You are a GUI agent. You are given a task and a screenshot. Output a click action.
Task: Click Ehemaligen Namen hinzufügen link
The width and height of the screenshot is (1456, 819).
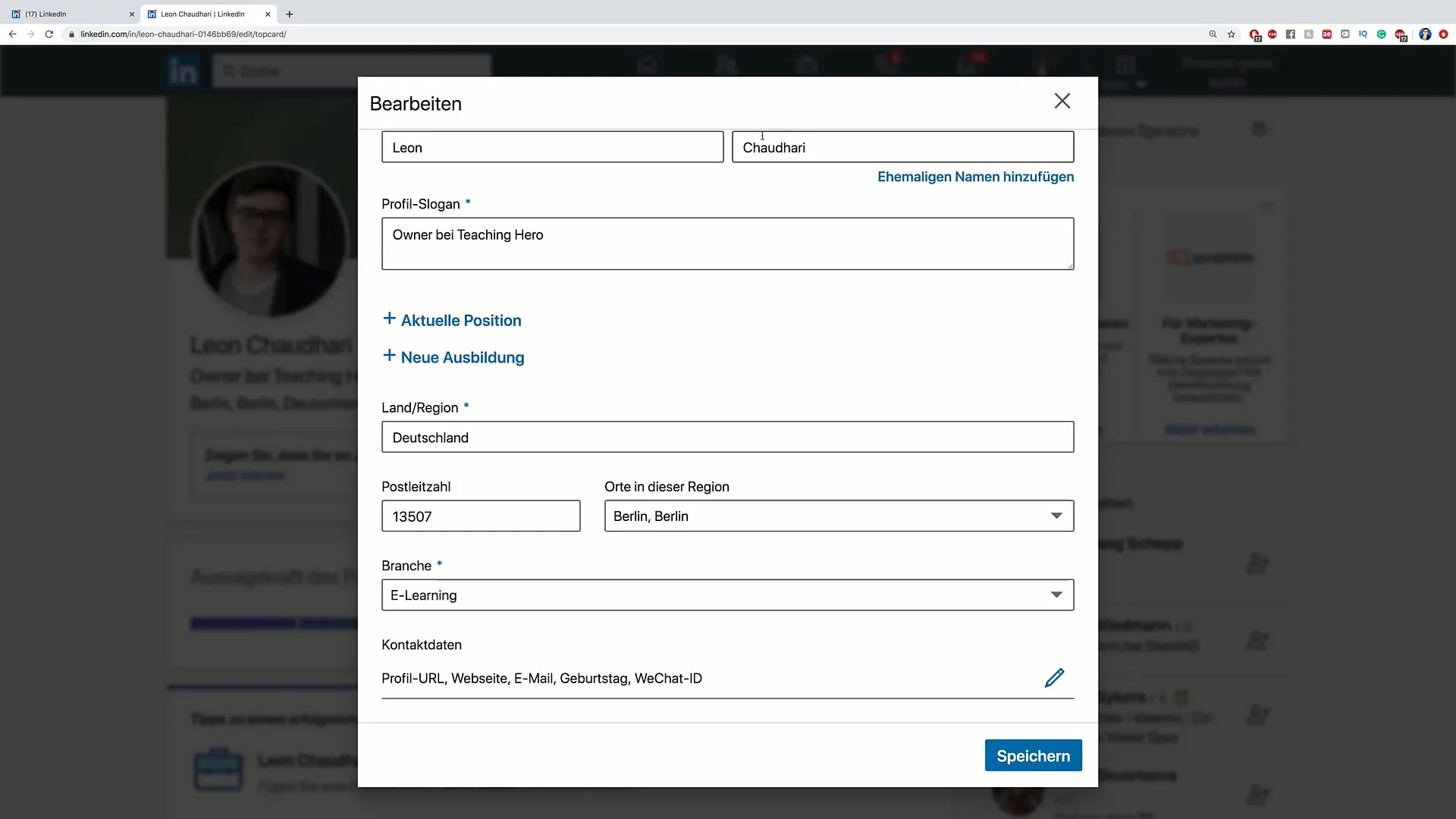[975, 177]
